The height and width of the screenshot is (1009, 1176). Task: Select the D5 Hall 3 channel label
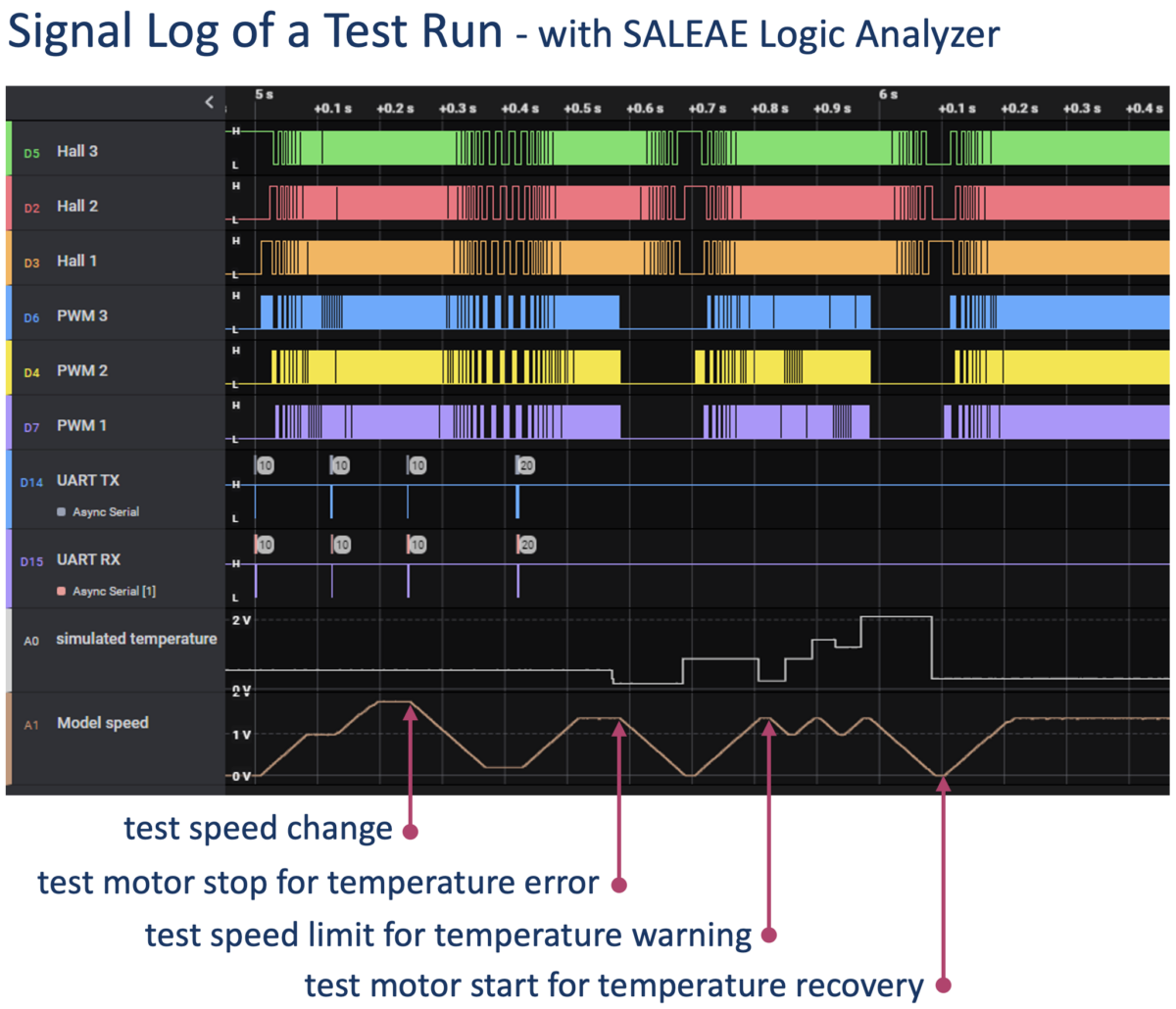(77, 152)
